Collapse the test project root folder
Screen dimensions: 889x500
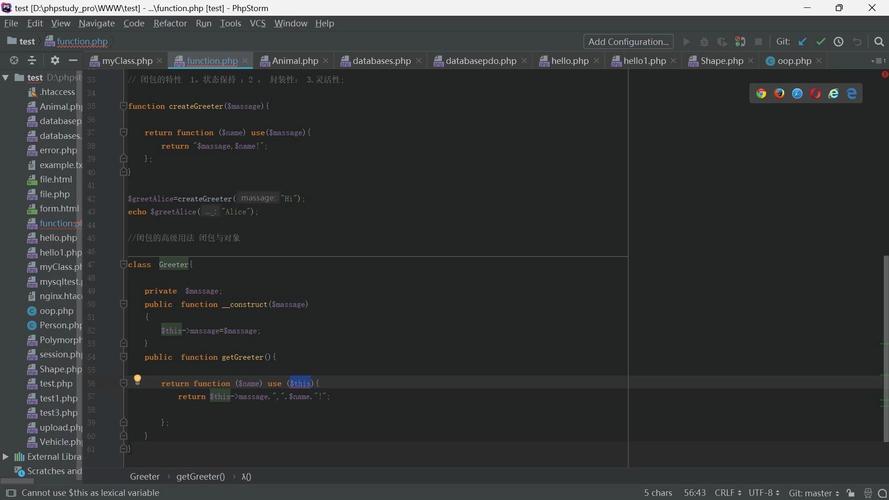tap(6, 77)
